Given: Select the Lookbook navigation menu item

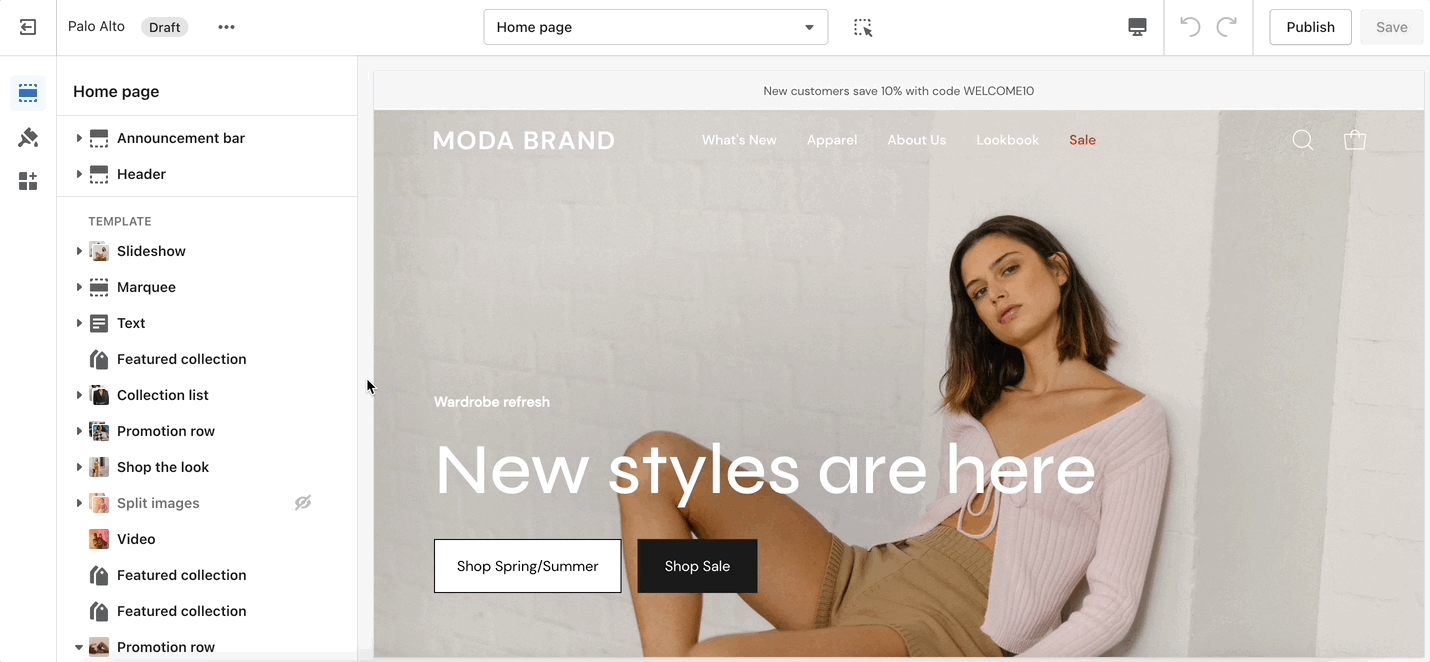Looking at the screenshot, I should click(x=1007, y=140).
